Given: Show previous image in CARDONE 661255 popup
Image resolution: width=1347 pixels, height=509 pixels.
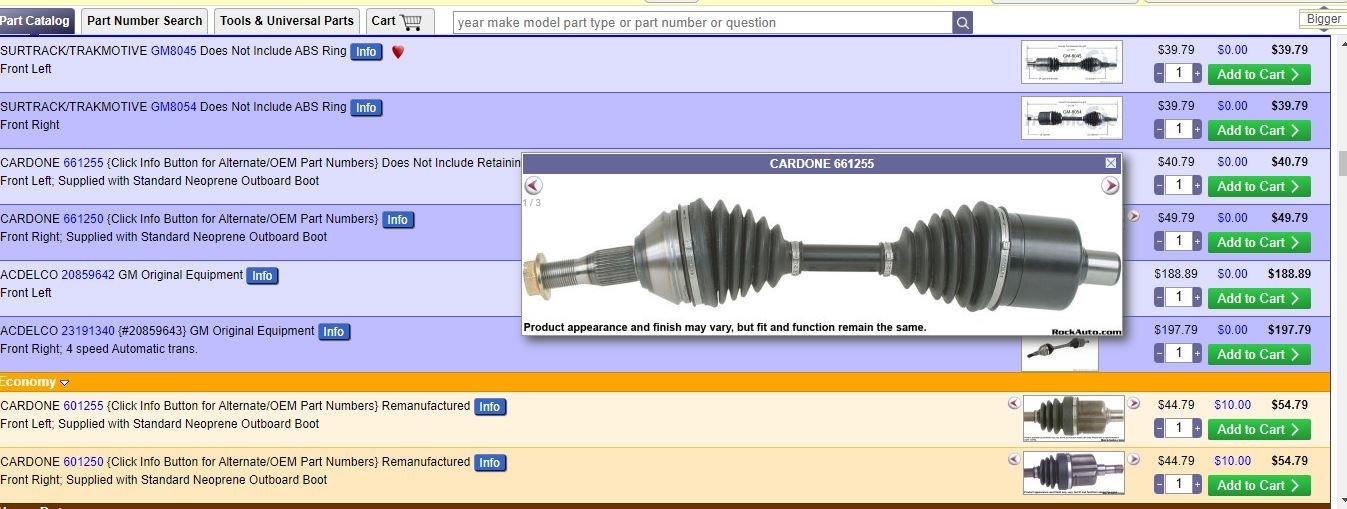Looking at the screenshot, I should tap(533, 185).
